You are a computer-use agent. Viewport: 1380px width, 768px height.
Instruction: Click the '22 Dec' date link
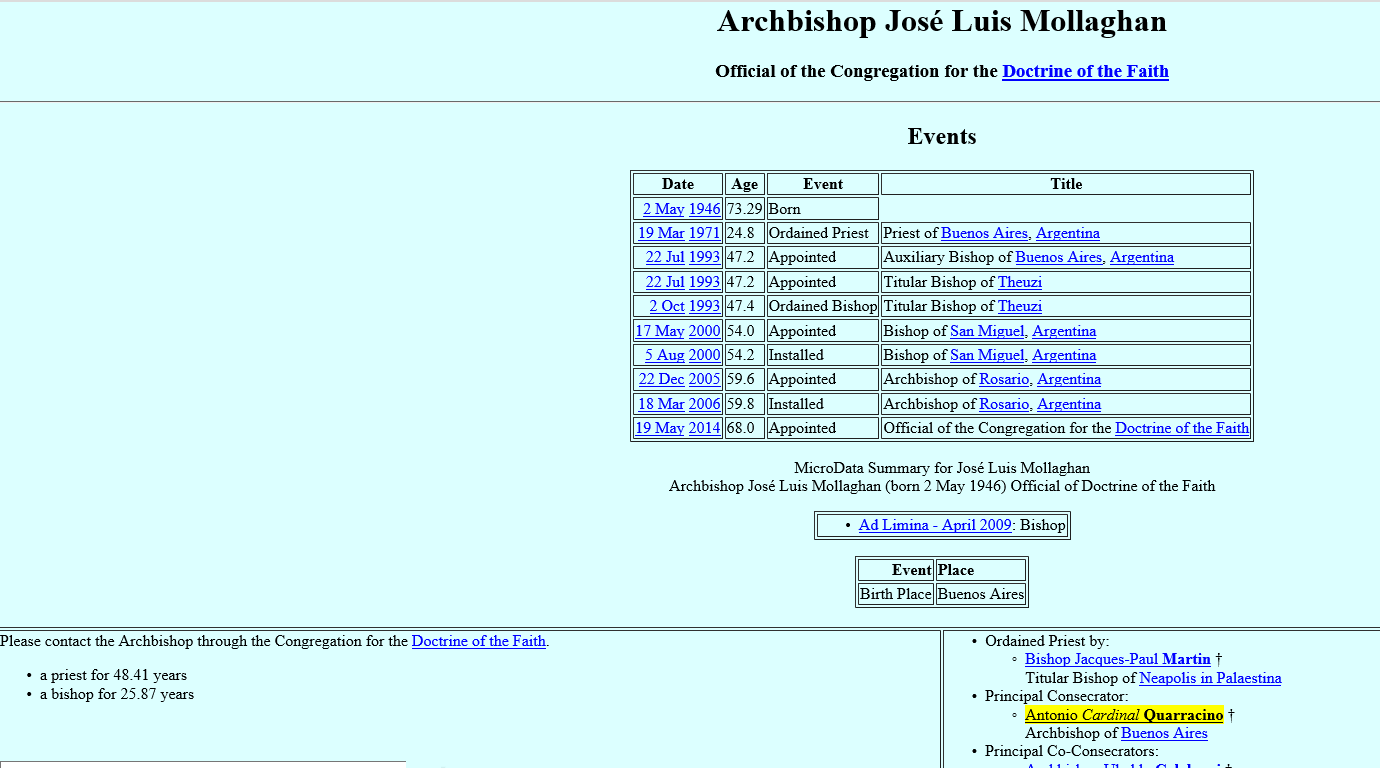(x=661, y=379)
